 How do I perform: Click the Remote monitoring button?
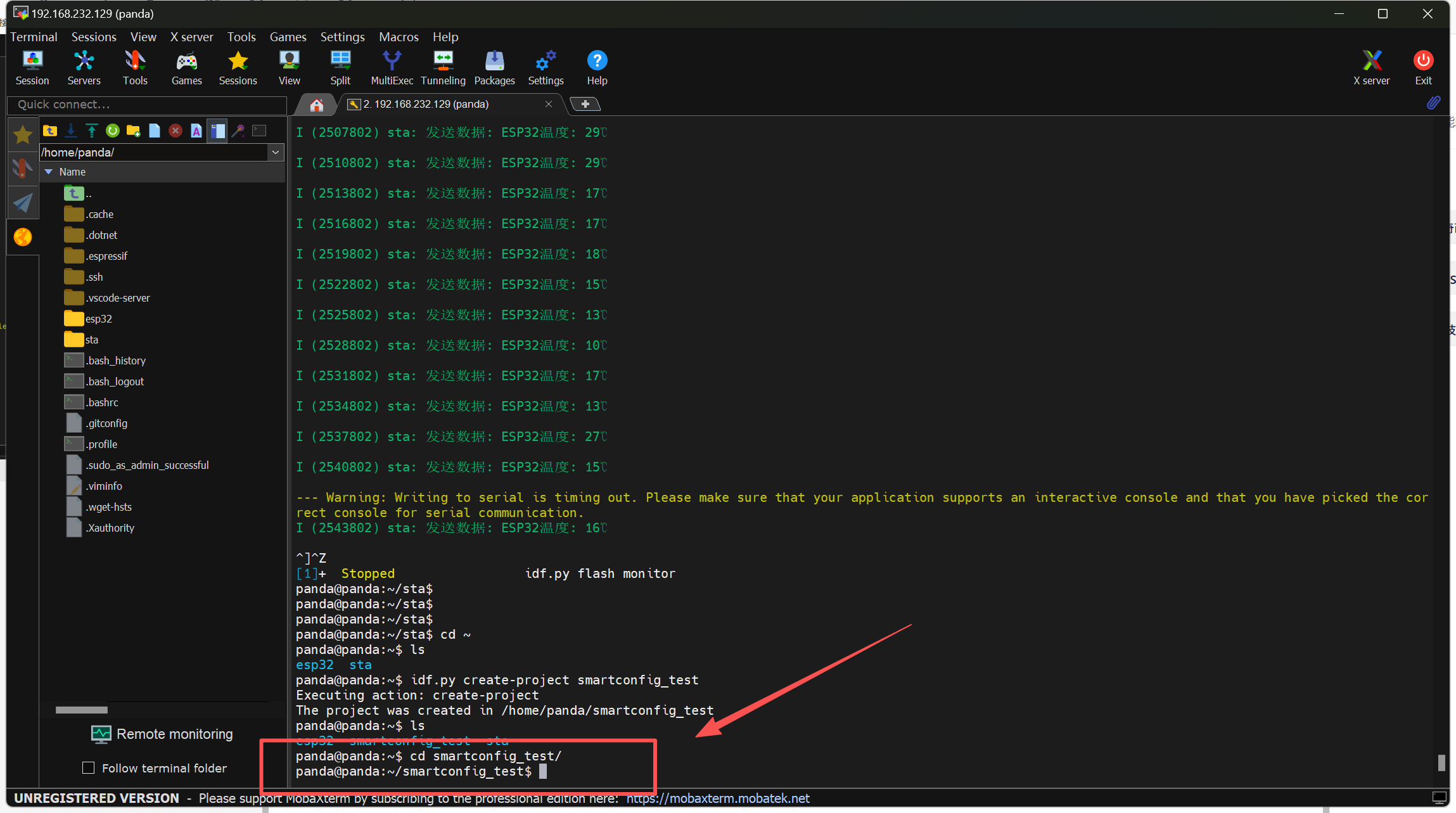[162, 734]
